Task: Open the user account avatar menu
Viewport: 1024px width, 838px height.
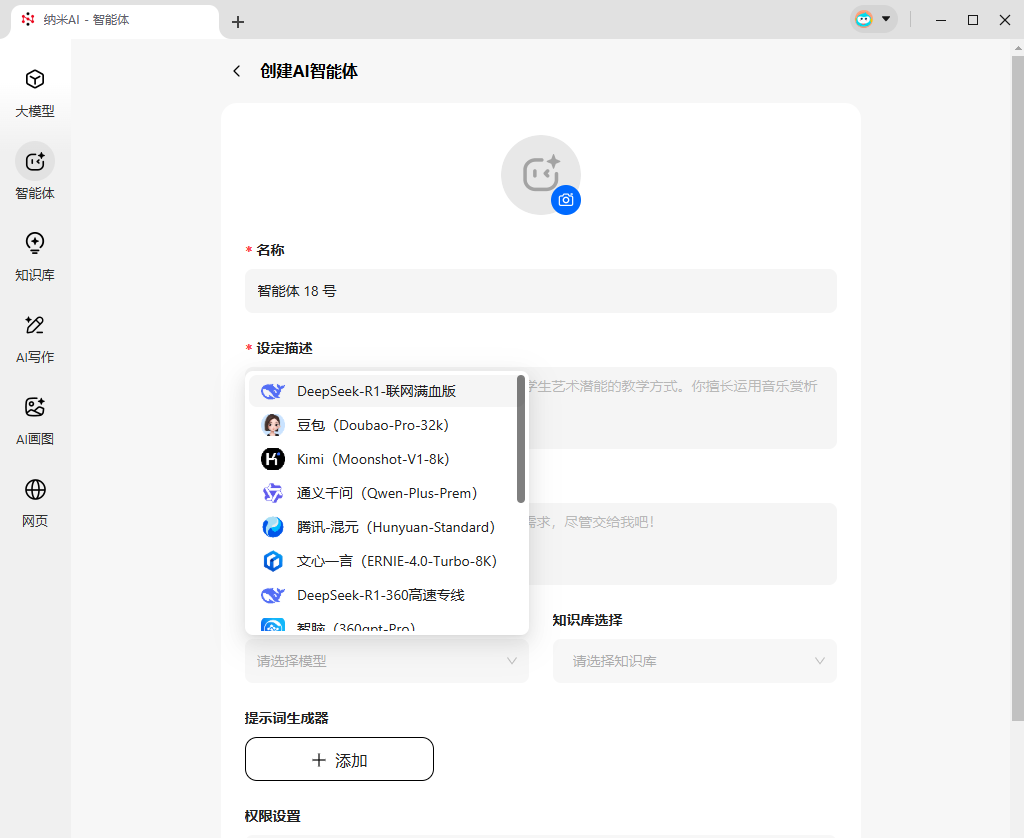Action: click(873, 19)
